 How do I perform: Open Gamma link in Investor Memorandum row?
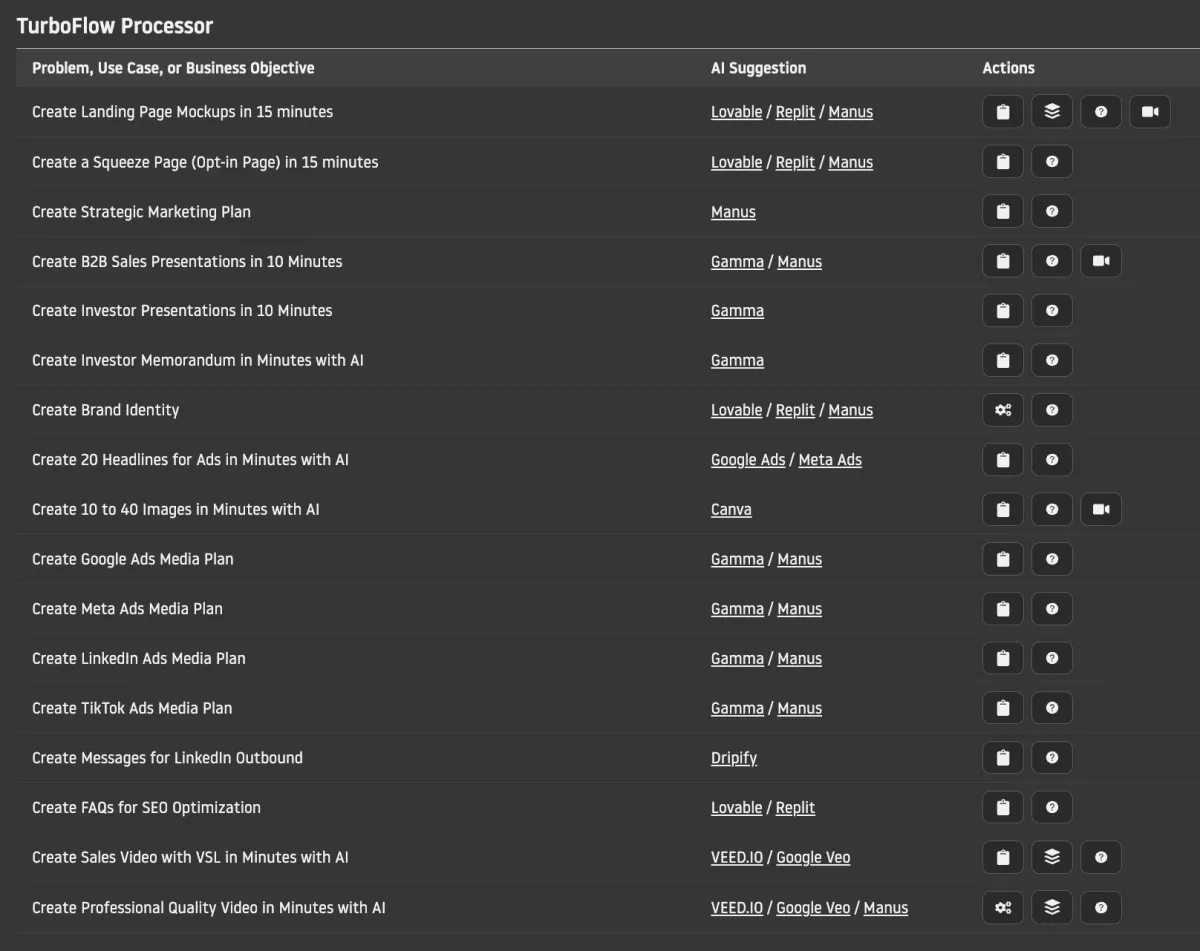(737, 360)
